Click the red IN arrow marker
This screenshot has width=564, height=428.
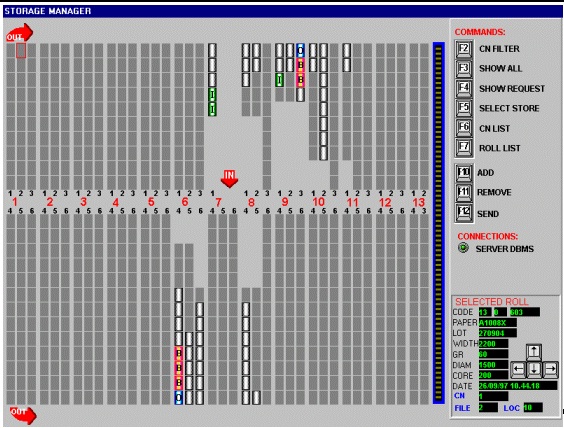point(229,179)
